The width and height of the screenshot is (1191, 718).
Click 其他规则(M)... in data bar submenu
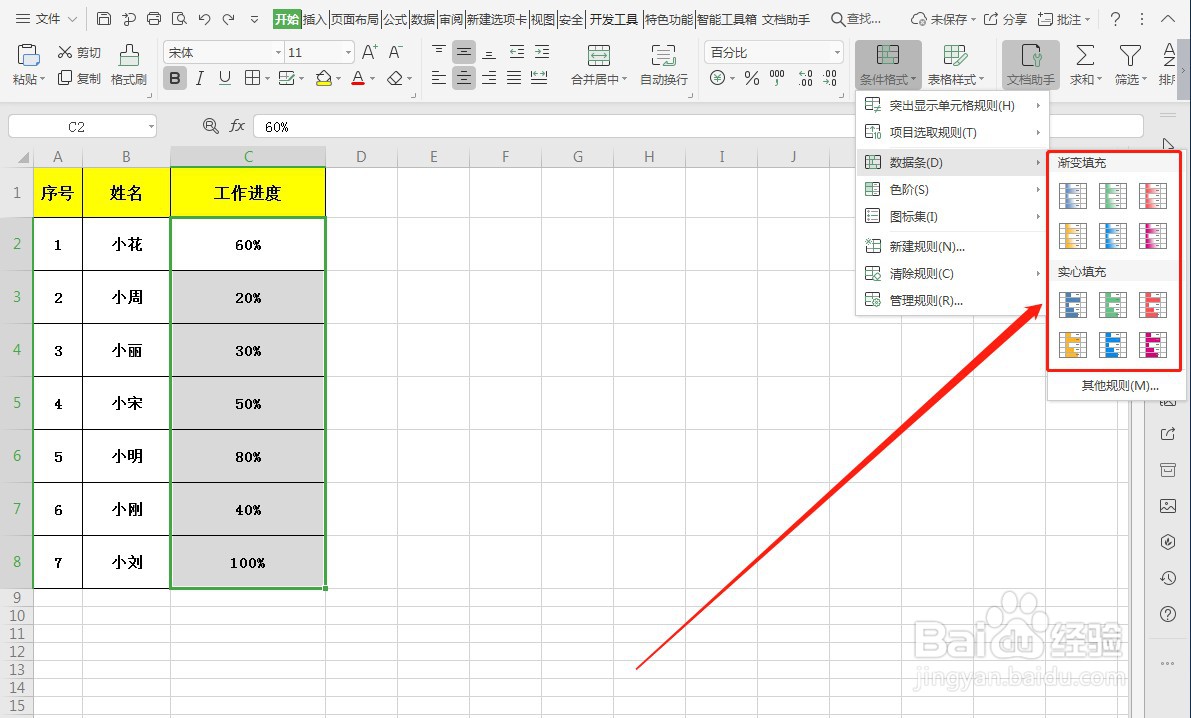coord(1120,385)
